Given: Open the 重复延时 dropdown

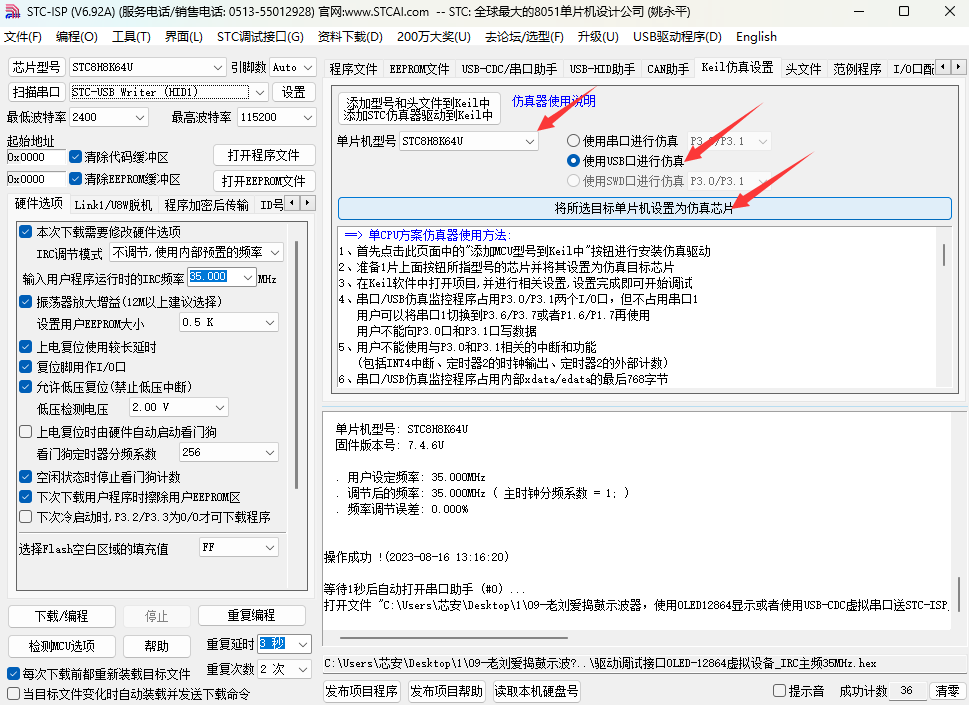Looking at the screenshot, I should point(284,644).
